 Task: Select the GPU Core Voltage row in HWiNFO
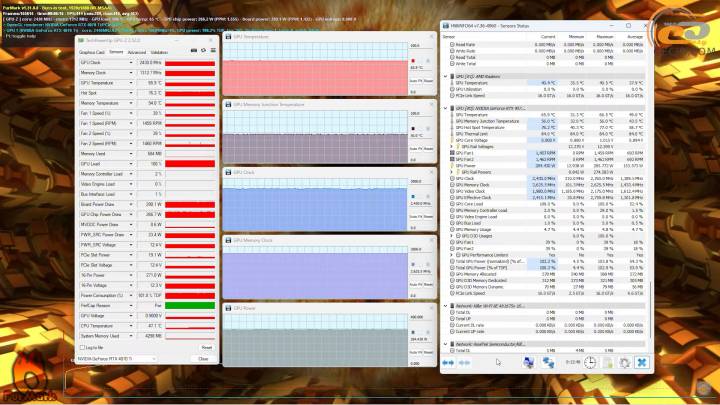tap(547, 141)
